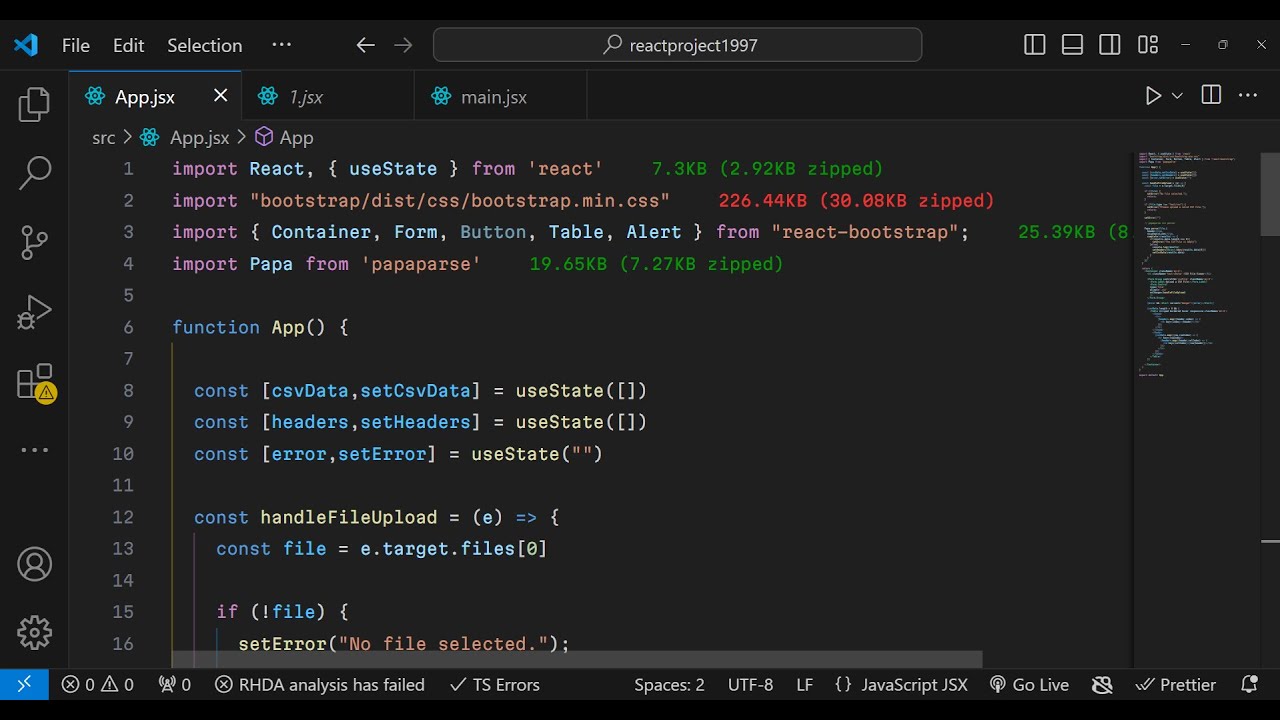Expand the hidden menus ellipsis

281,45
